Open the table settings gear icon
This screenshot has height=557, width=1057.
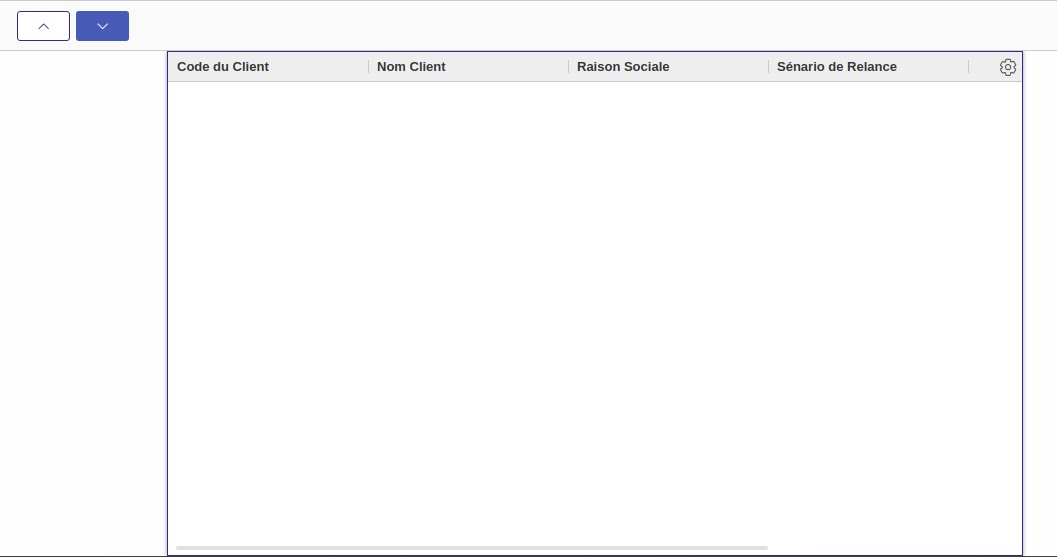(x=1008, y=67)
